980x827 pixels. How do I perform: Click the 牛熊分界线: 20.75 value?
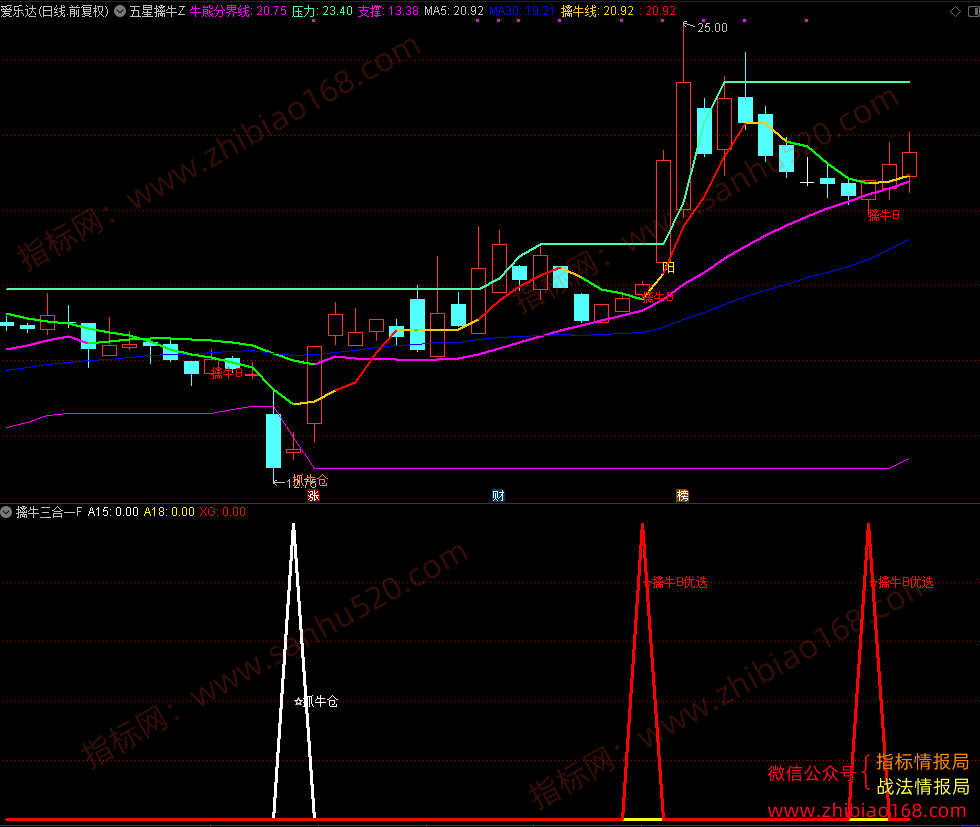[x=238, y=11]
